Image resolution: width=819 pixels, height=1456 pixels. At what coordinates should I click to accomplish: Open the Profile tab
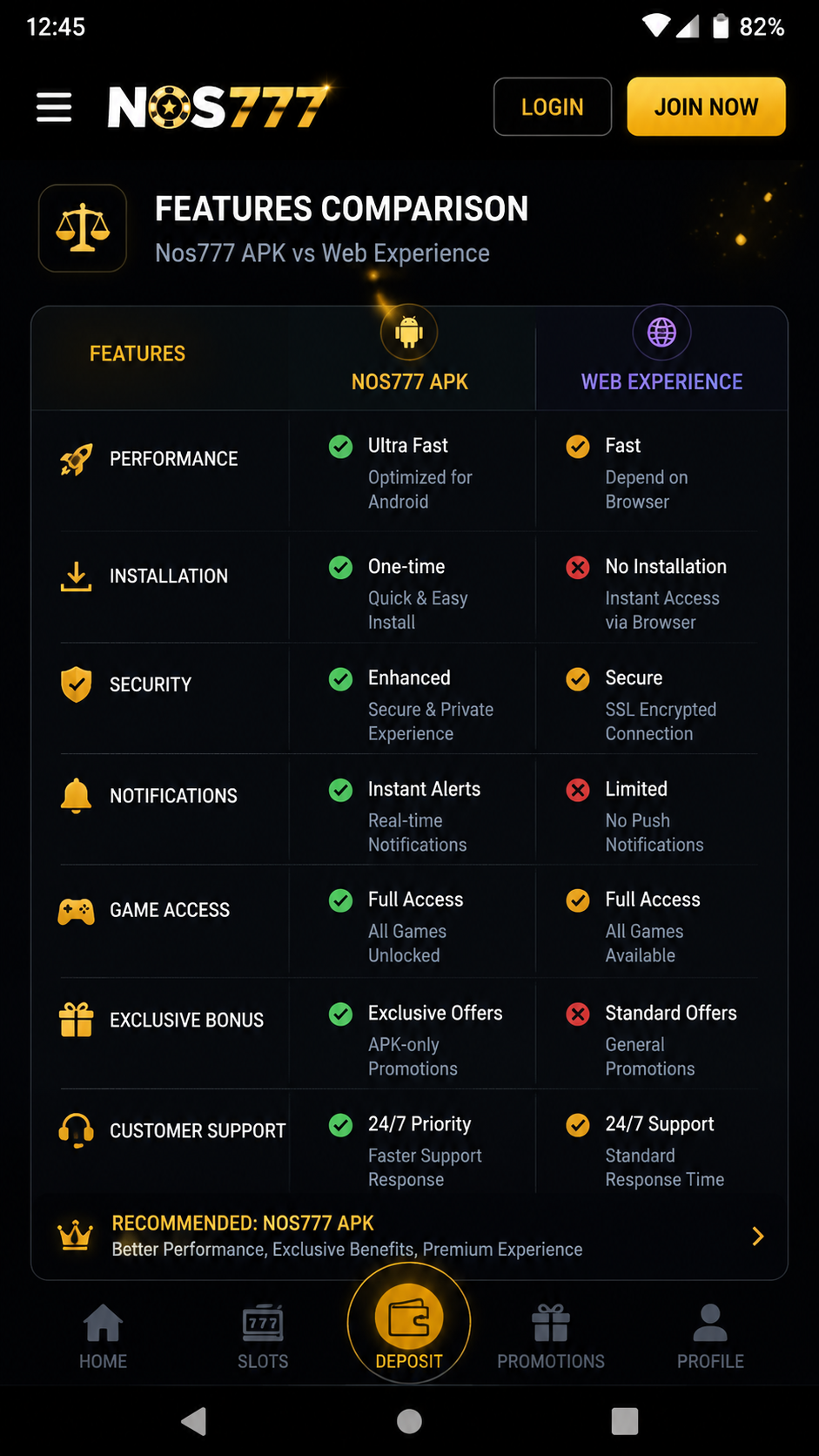pyautogui.click(x=710, y=1337)
